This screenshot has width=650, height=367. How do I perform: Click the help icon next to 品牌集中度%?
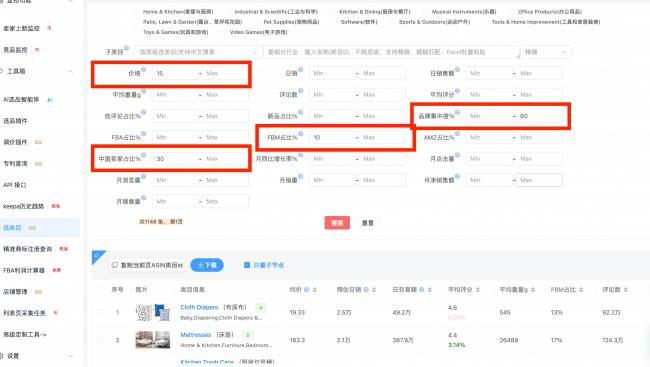(x=457, y=112)
